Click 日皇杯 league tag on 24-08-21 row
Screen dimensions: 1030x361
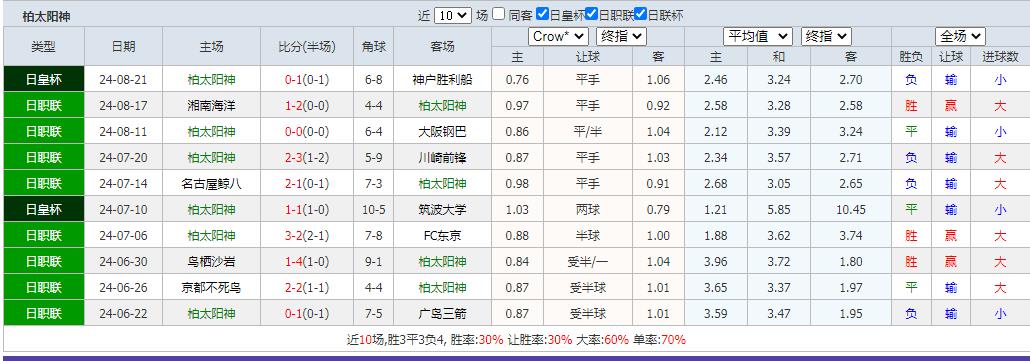[x=44, y=79]
